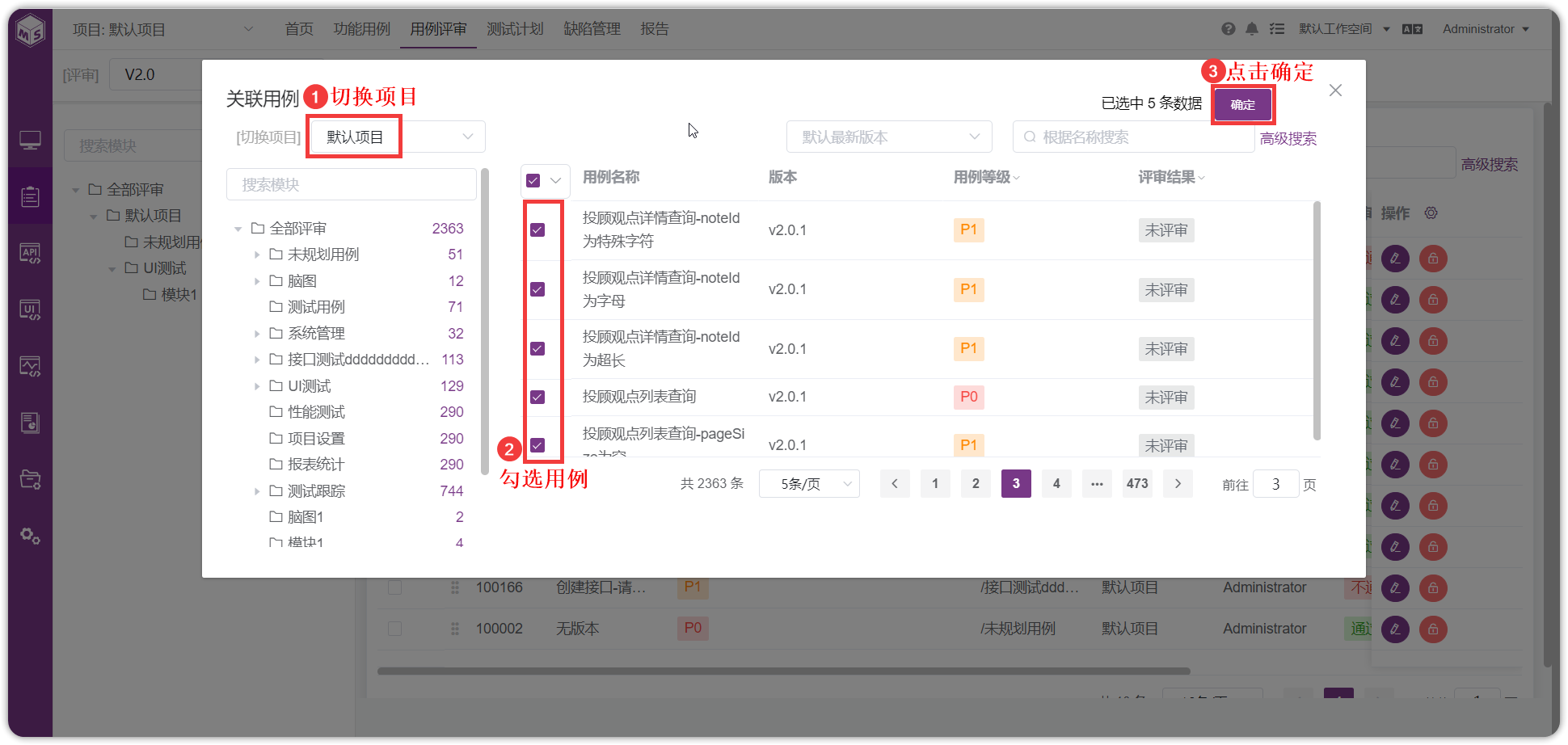Viewport: 1568px width, 745px height.
Task: Click the MeterSphere logo icon
Action: (31, 31)
